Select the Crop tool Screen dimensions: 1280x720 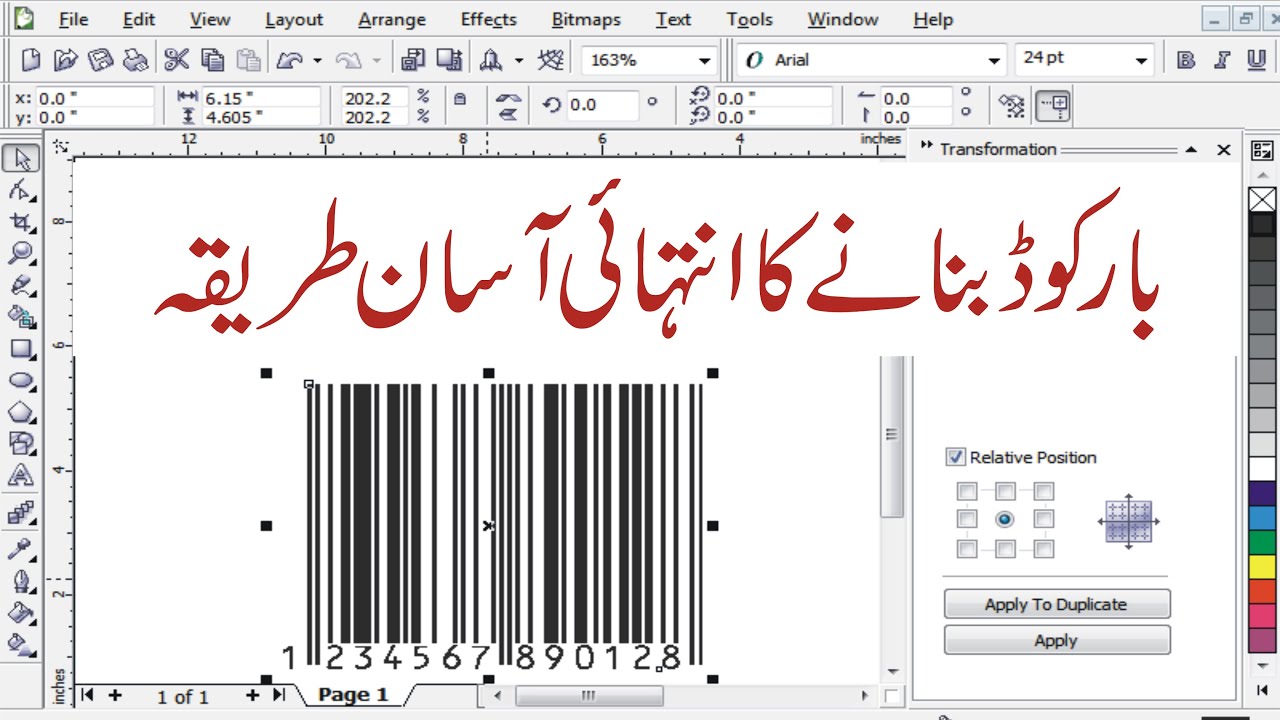[21, 222]
